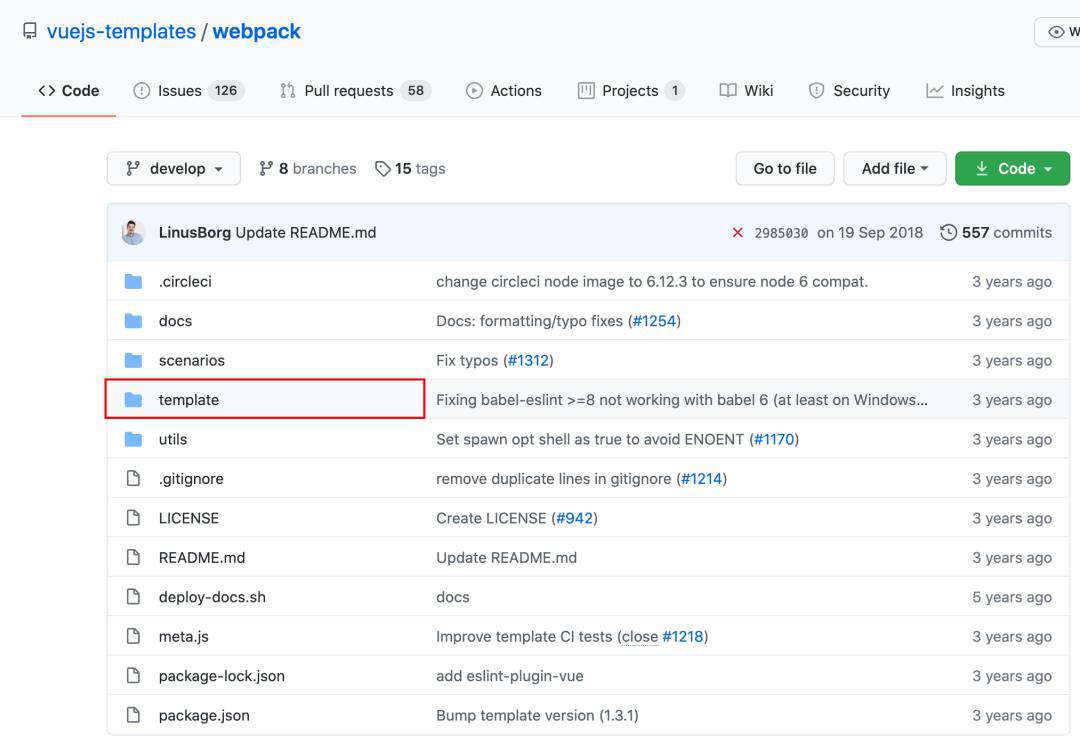Click the Wiki book icon
1080x743 pixels.
[x=728, y=91]
